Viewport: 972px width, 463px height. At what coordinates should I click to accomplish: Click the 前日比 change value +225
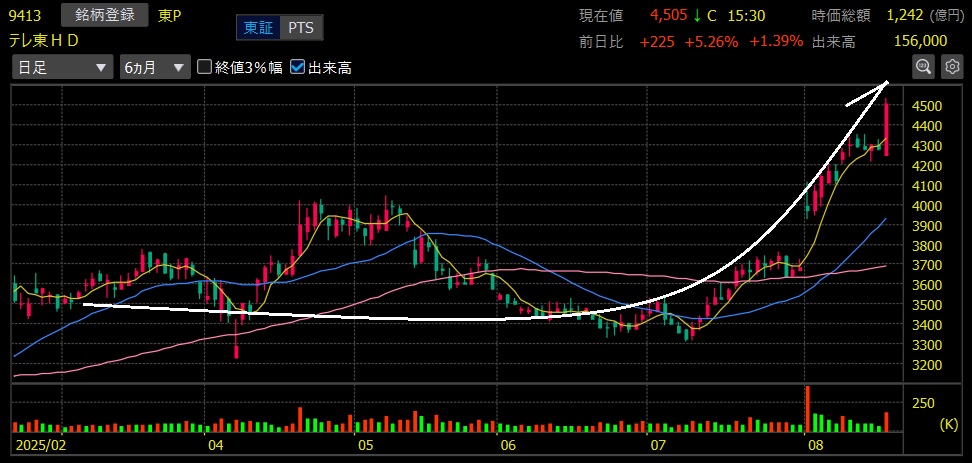[656, 40]
